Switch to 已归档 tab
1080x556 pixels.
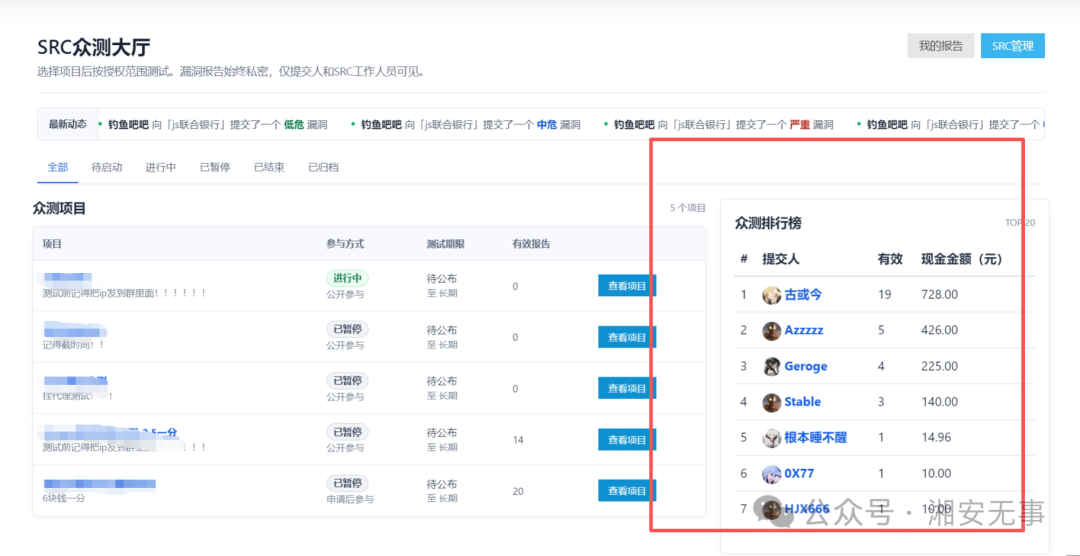[324, 167]
